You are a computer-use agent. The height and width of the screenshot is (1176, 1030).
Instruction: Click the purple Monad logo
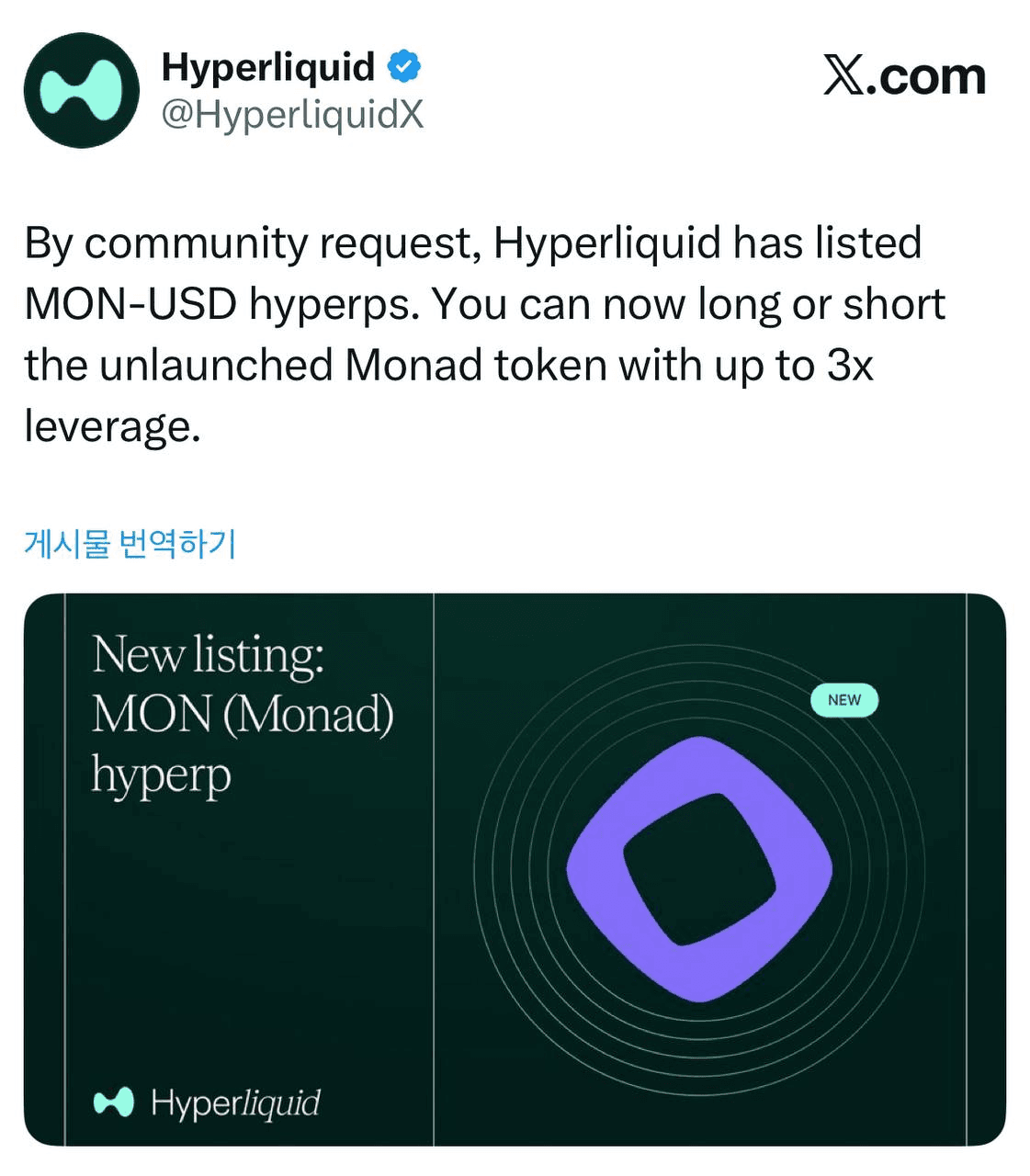[x=699, y=868]
